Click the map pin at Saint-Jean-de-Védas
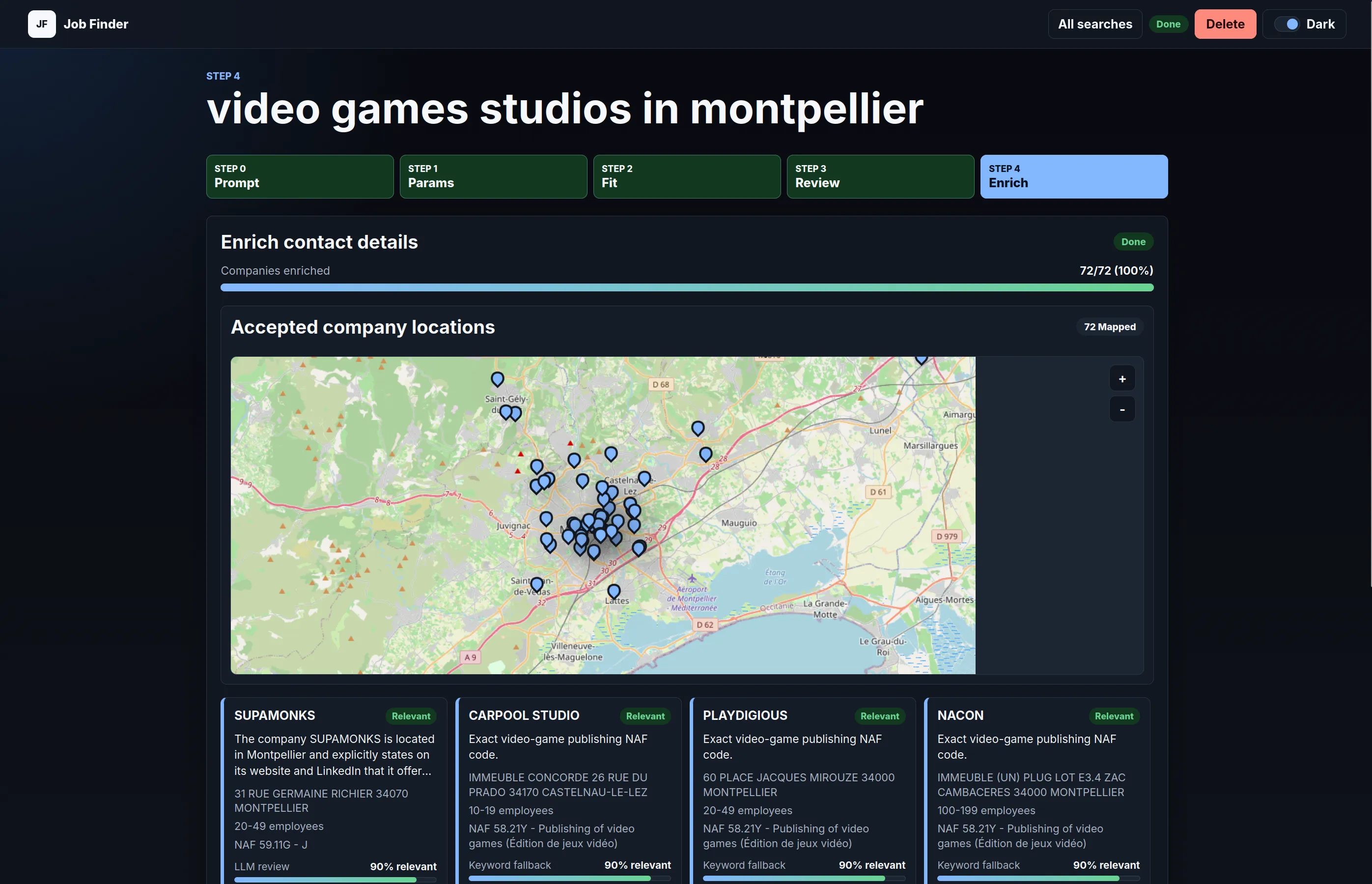 coord(536,584)
